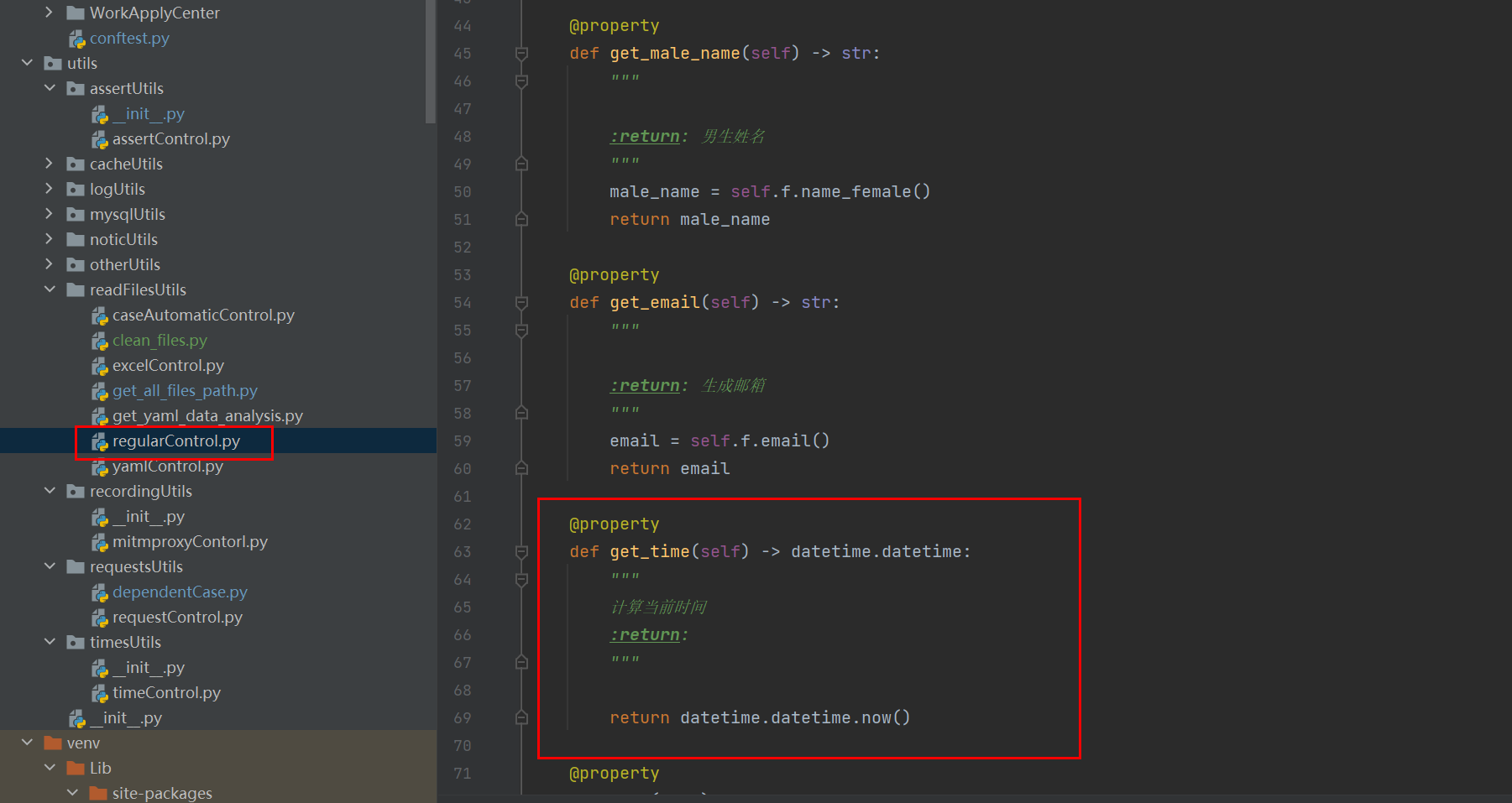This screenshot has width=1512, height=803.
Task: Click the regularControl.py file icon
Action: point(100,441)
